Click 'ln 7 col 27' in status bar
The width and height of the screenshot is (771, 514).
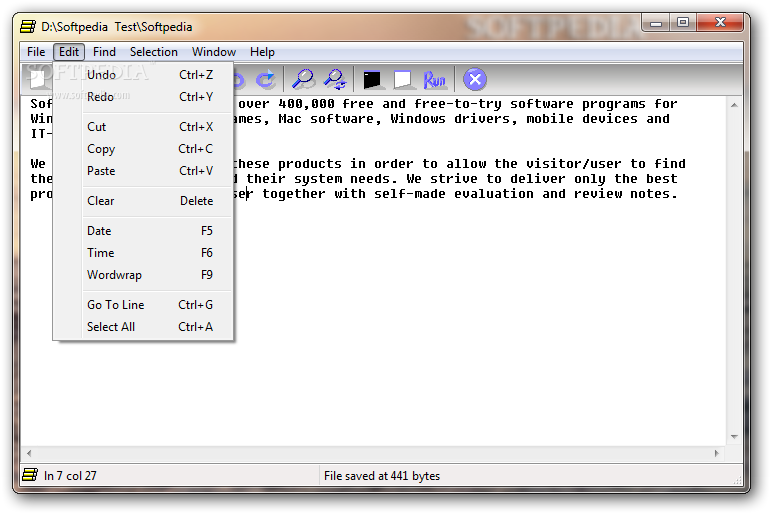pos(70,476)
